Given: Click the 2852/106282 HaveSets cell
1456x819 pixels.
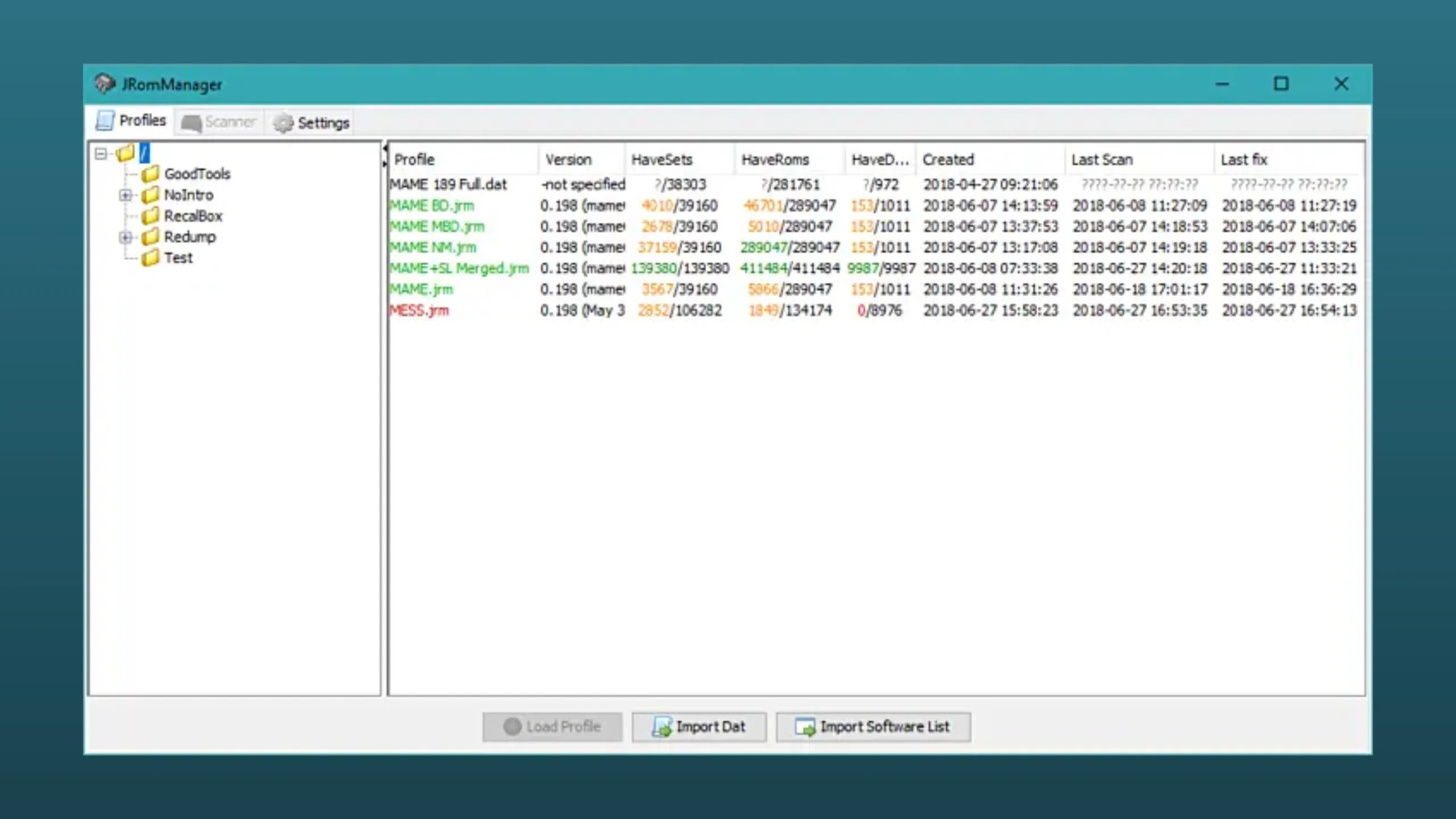Looking at the screenshot, I should (x=680, y=310).
